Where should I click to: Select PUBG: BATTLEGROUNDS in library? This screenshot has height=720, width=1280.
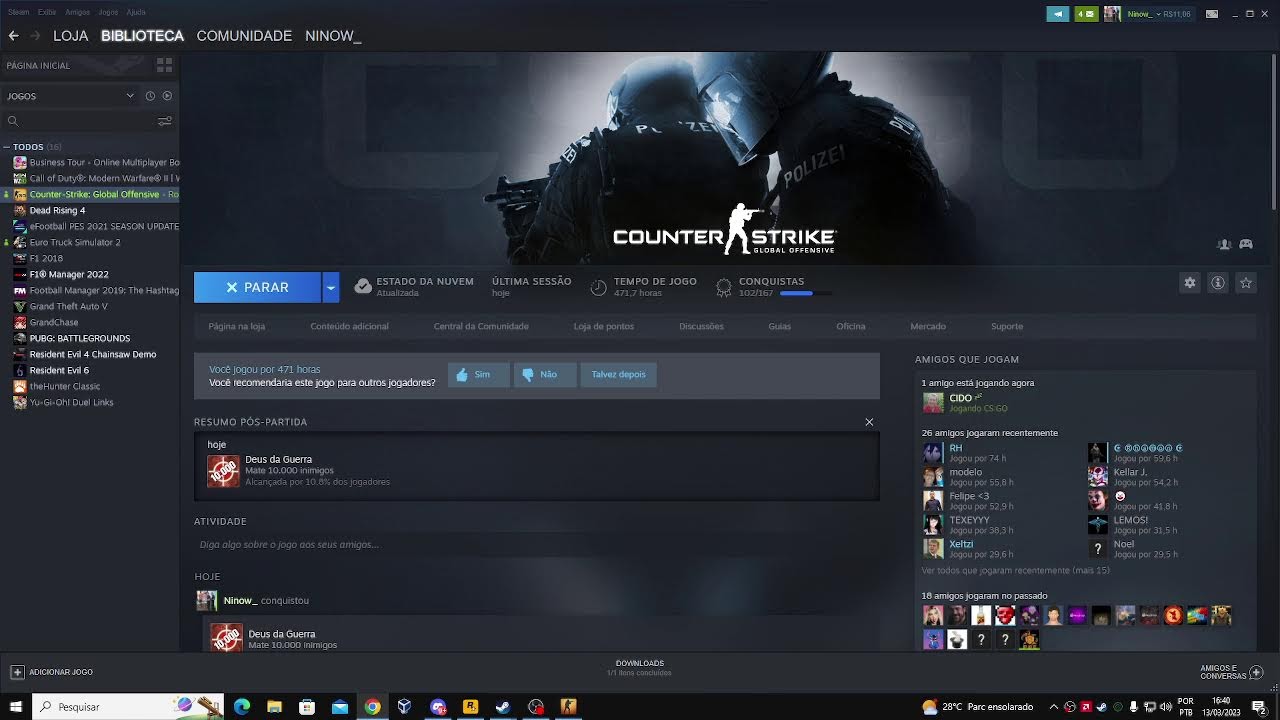tap(80, 339)
